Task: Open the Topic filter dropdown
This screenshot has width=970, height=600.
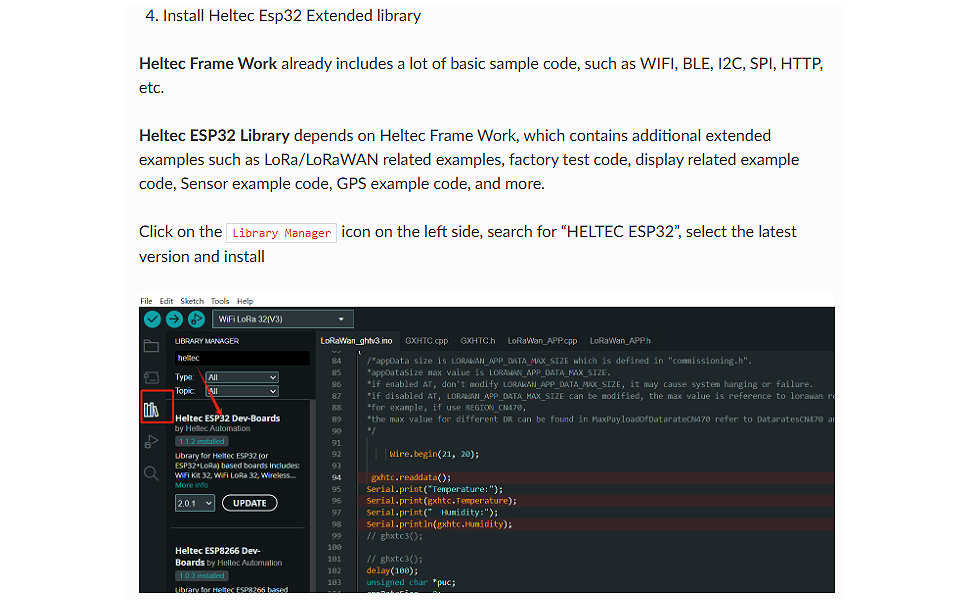Action: click(x=241, y=391)
